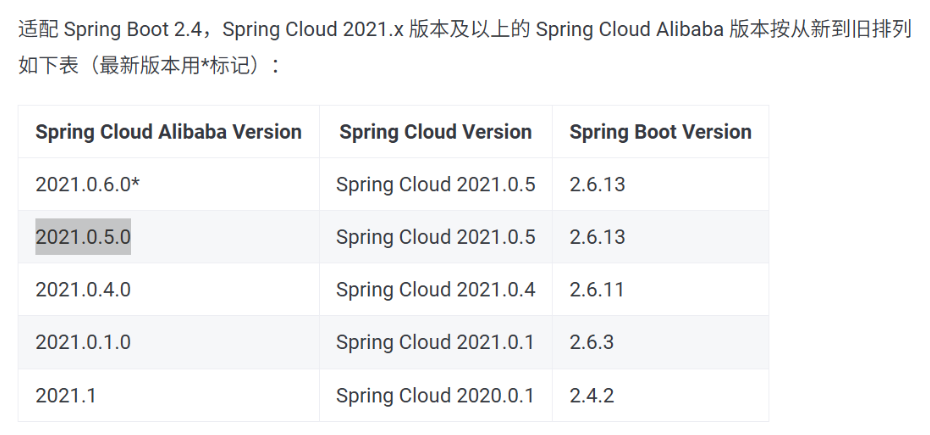Click the 2.6.3 Spring Boot version cell
This screenshot has height=435, width=930.
[x=660, y=342]
